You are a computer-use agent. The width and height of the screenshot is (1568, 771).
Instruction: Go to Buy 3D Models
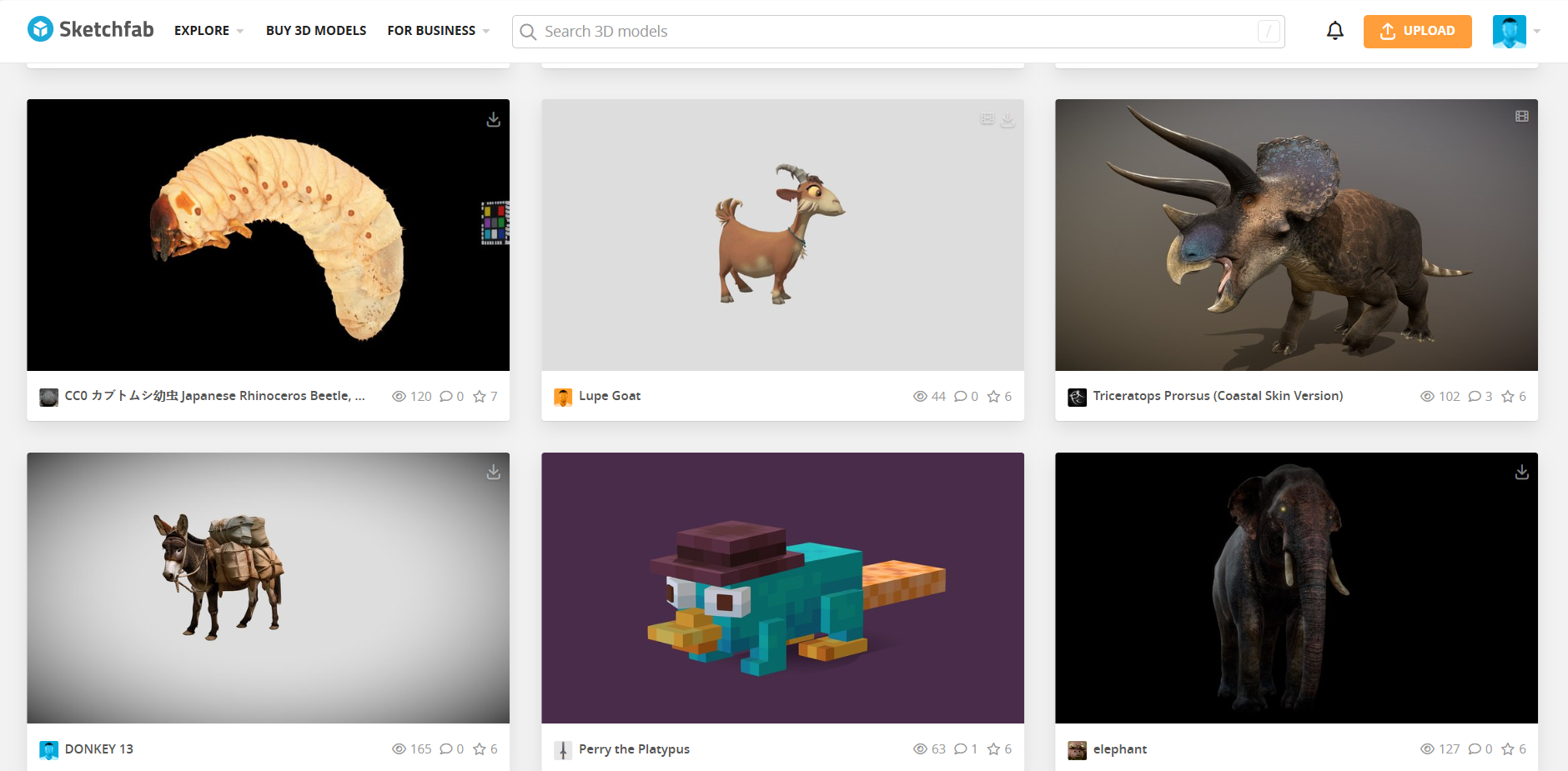tap(316, 31)
